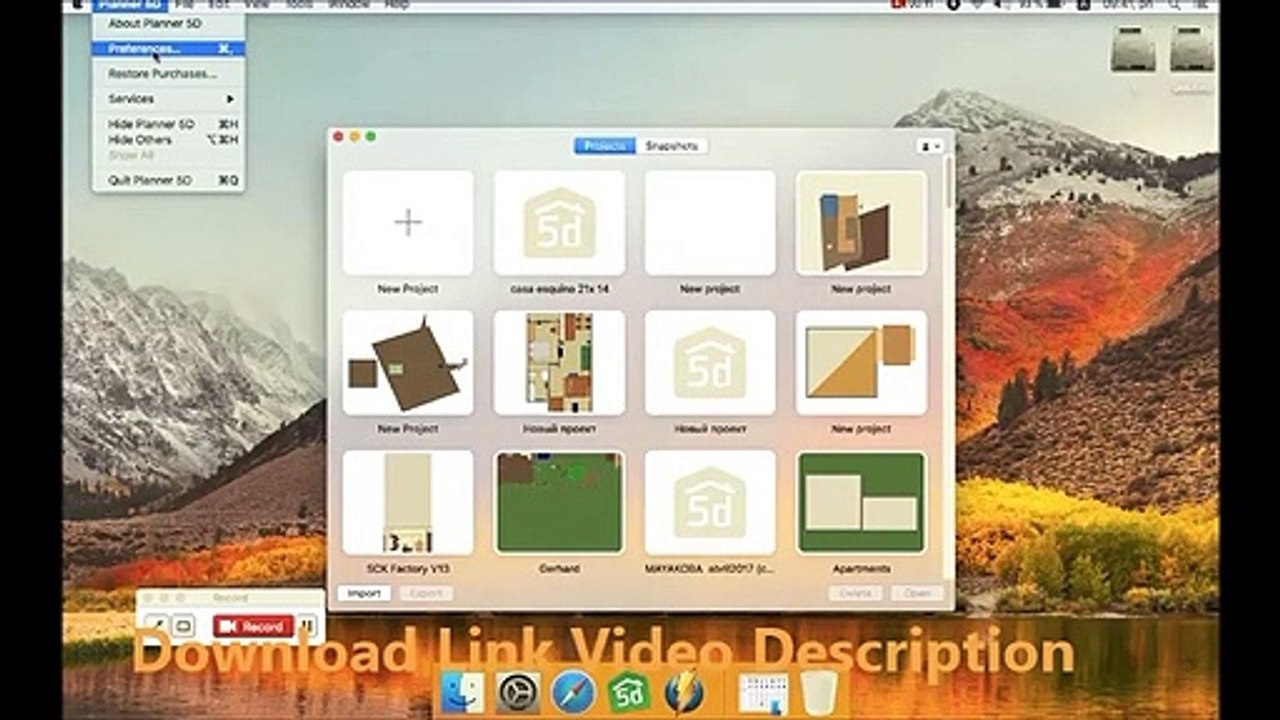Click the Export button
1280x720 pixels.
[x=426, y=593]
